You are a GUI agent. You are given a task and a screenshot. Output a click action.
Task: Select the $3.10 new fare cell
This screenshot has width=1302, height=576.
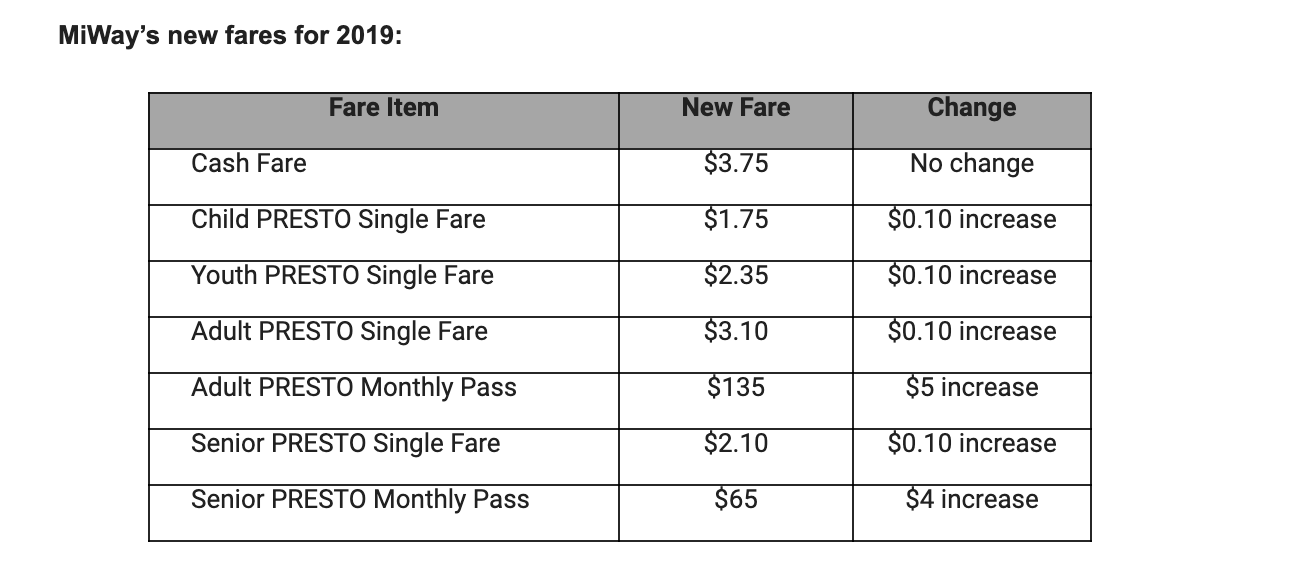pos(736,332)
